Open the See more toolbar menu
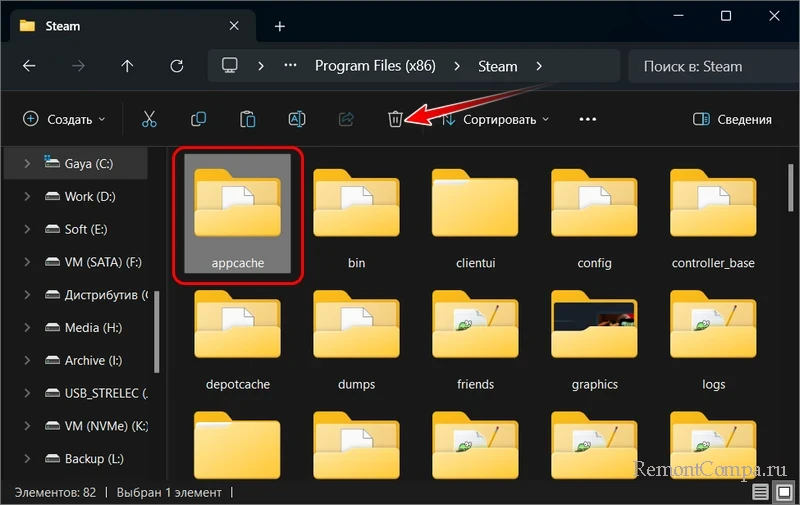This screenshot has width=800, height=505. (587, 119)
